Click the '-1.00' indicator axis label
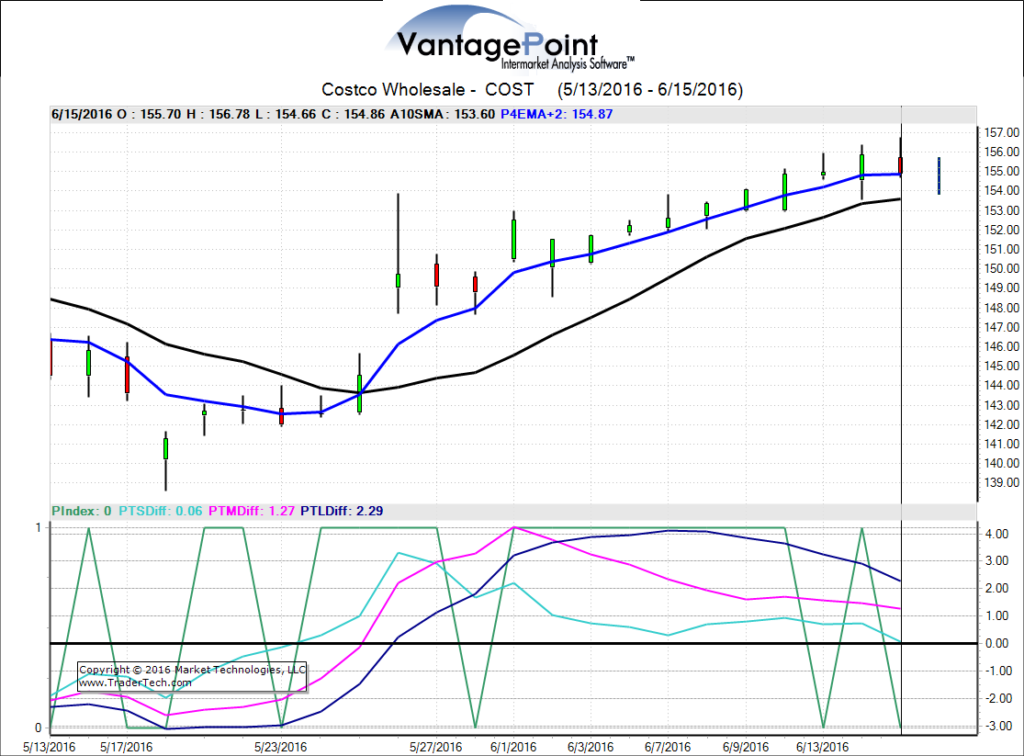This screenshot has height=756, width=1024. coord(997,671)
